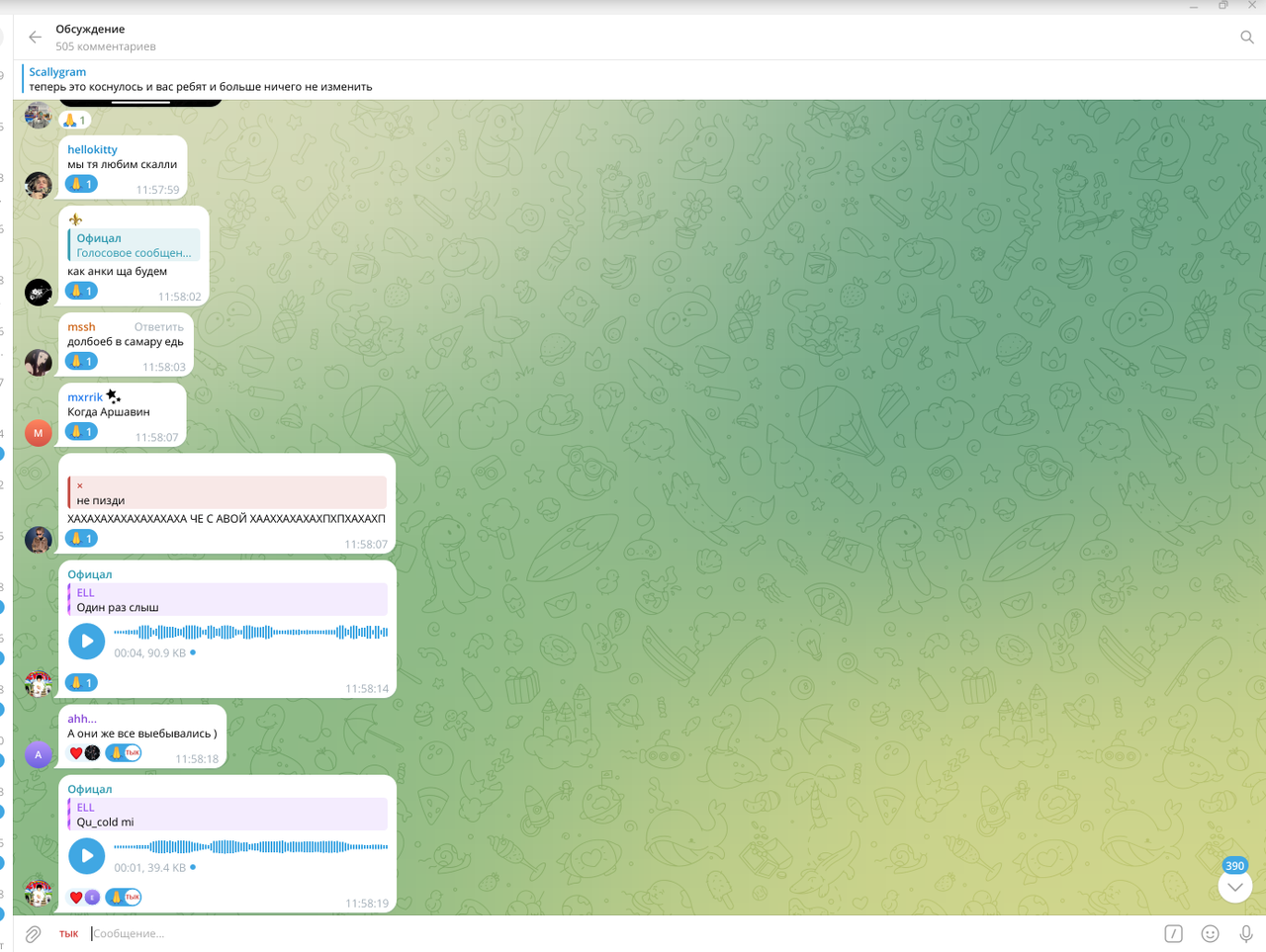This screenshot has height=952, width=1266.
Task: Open Офицал avatar beside 11:58:19 voice message
Action: click(39, 893)
